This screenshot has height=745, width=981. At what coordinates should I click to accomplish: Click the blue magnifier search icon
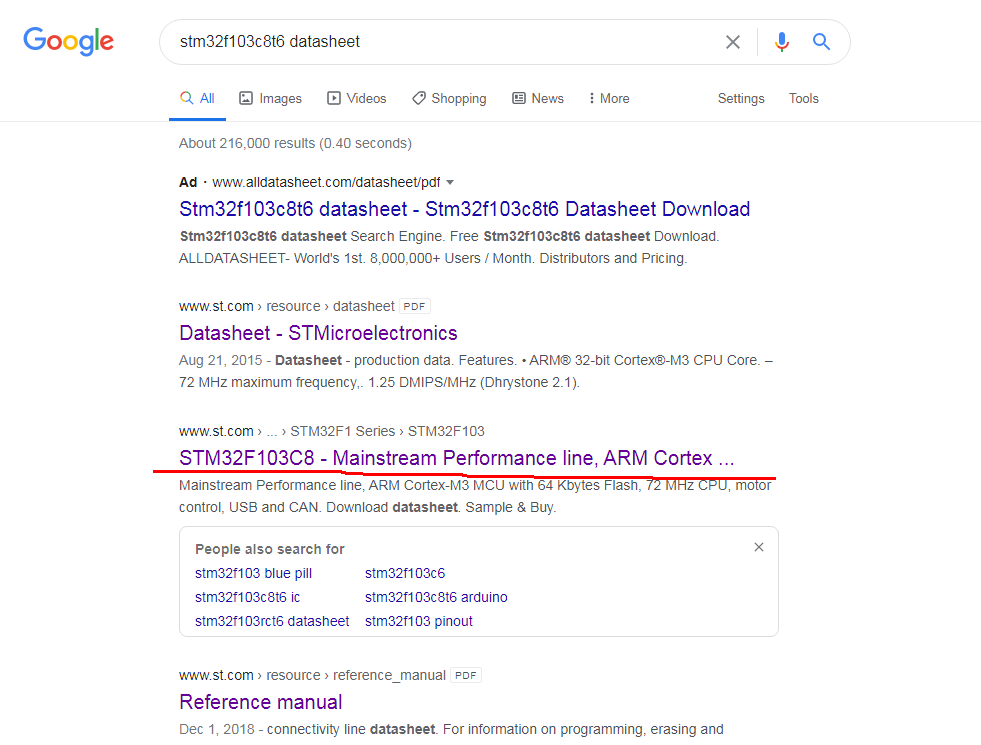coord(821,42)
